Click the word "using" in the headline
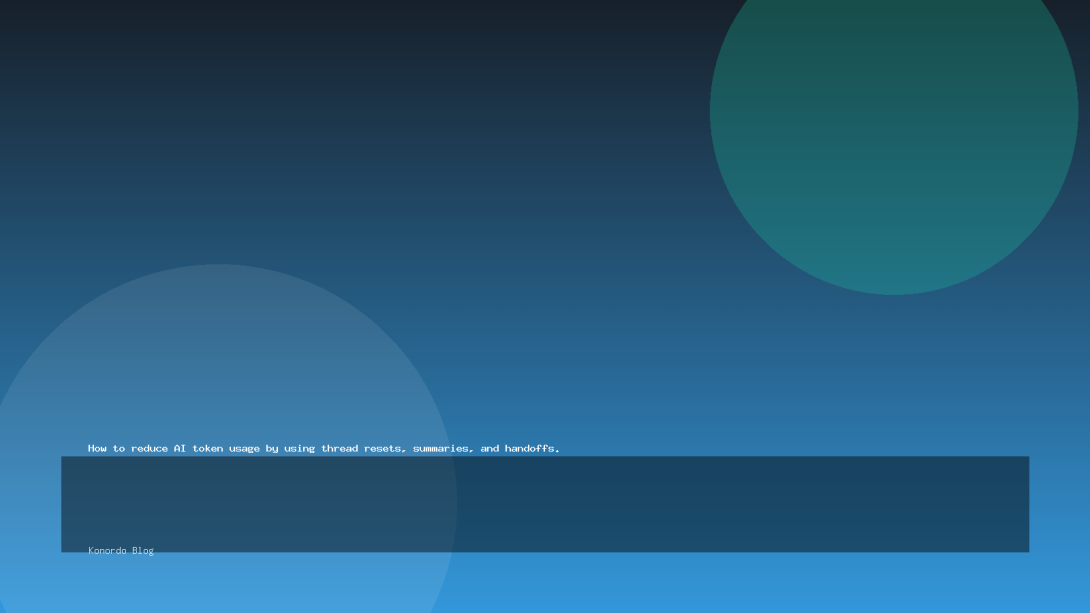Viewport: 1090px width, 613px height. 299,448
